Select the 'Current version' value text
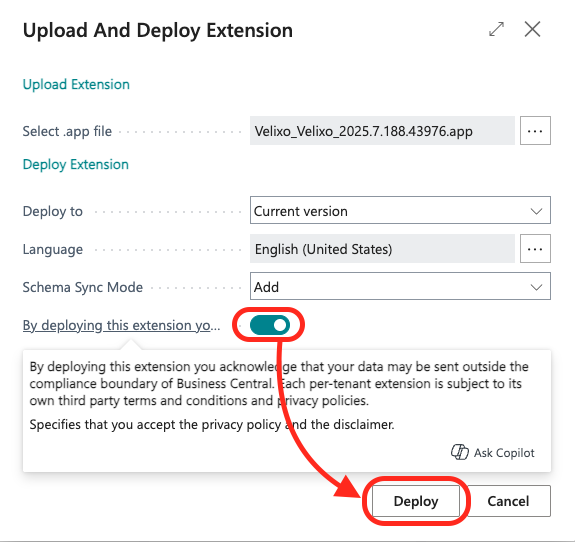Screen dimensions: 575x542 tap(301, 211)
